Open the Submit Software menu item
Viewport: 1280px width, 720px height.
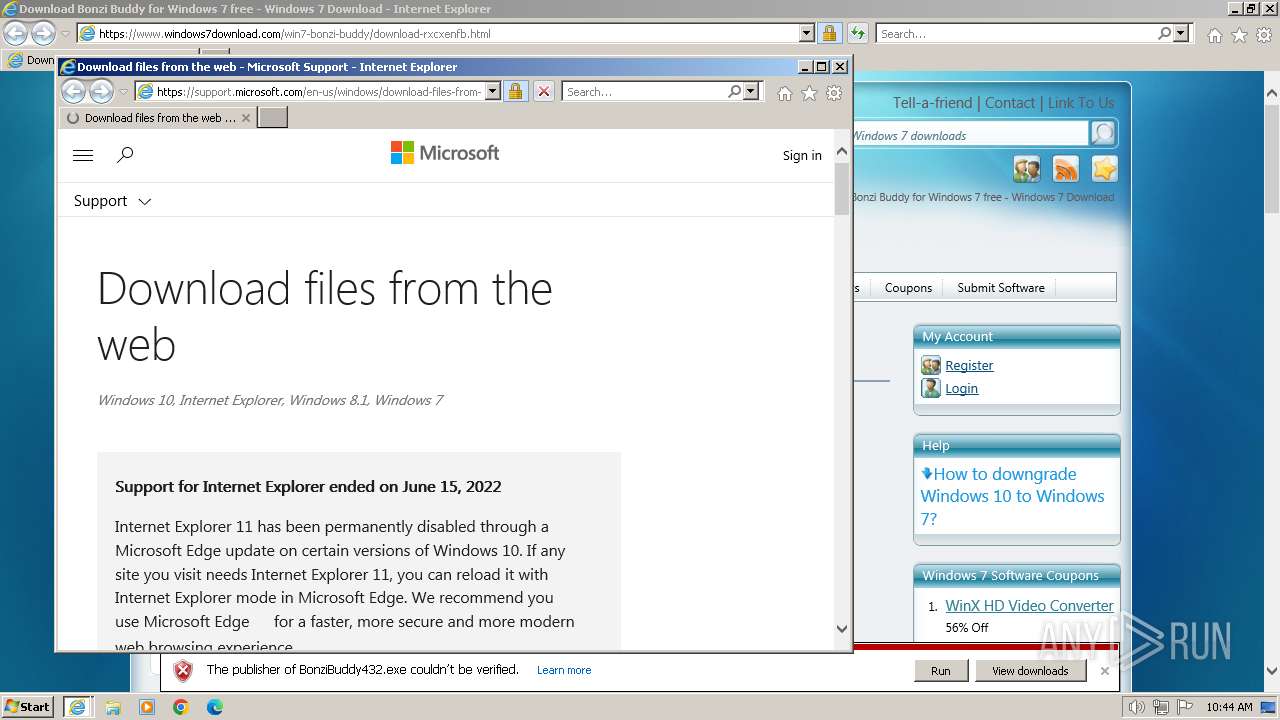pyautogui.click(x=1001, y=288)
